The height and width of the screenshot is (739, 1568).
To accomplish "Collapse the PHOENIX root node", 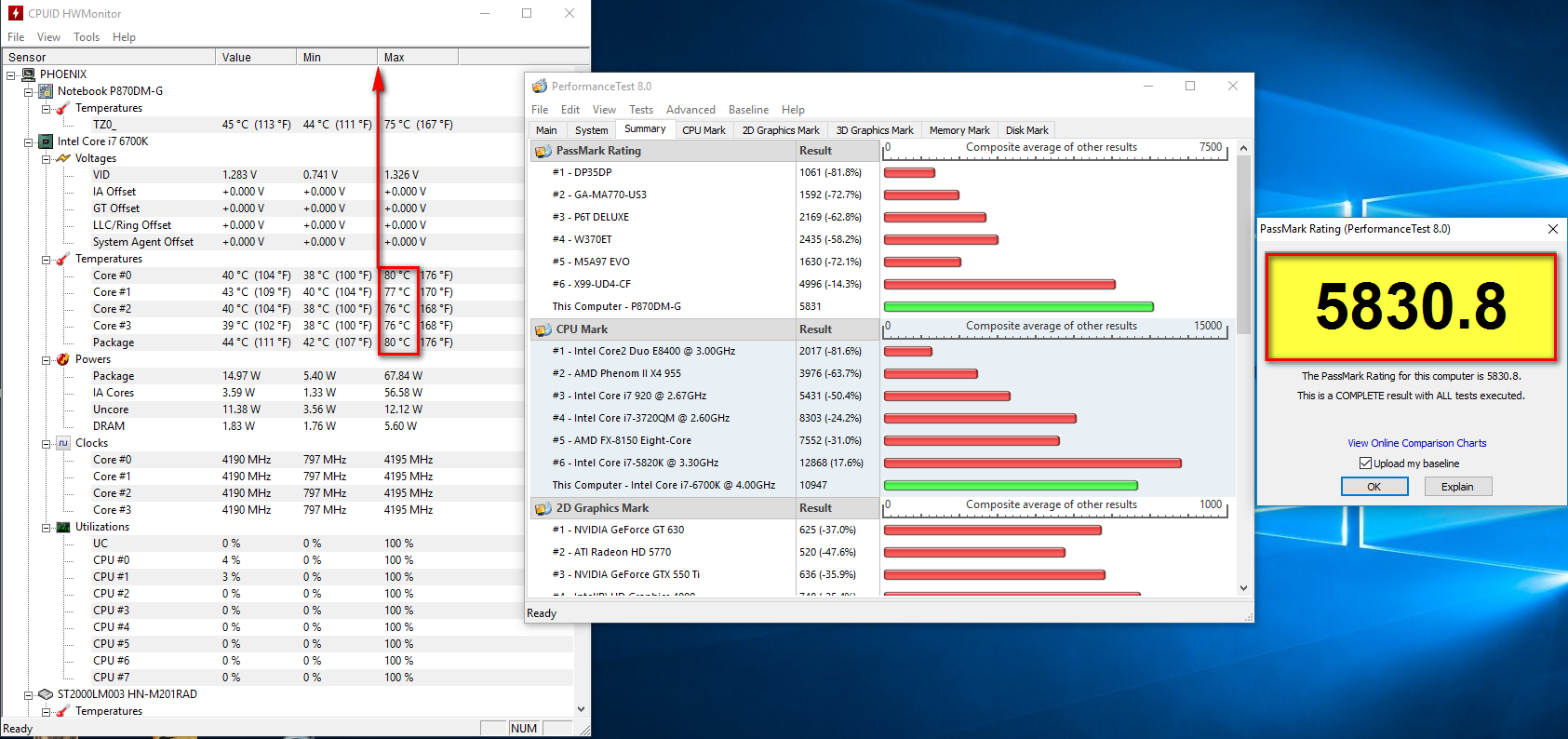I will click(11, 75).
